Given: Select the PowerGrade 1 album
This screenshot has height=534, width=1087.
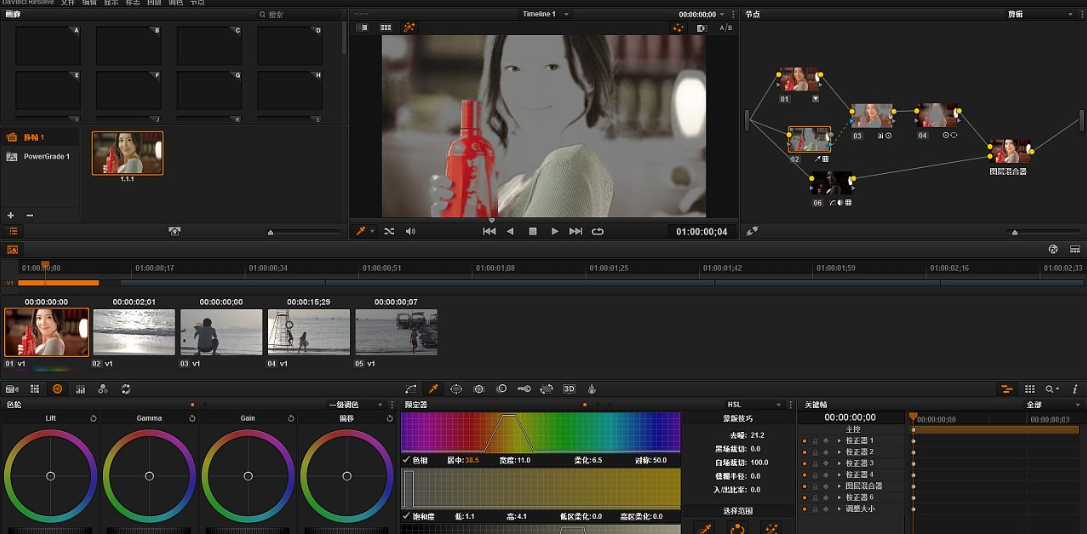Looking at the screenshot, I should tap(40, 157).
